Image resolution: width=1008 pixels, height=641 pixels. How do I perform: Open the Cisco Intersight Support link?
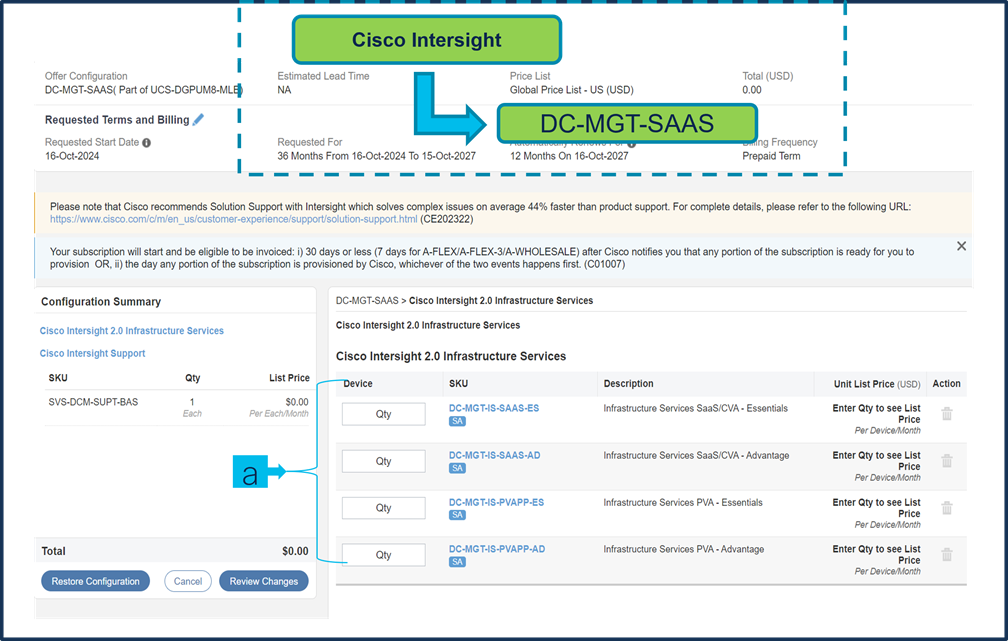tap(93, 353)
